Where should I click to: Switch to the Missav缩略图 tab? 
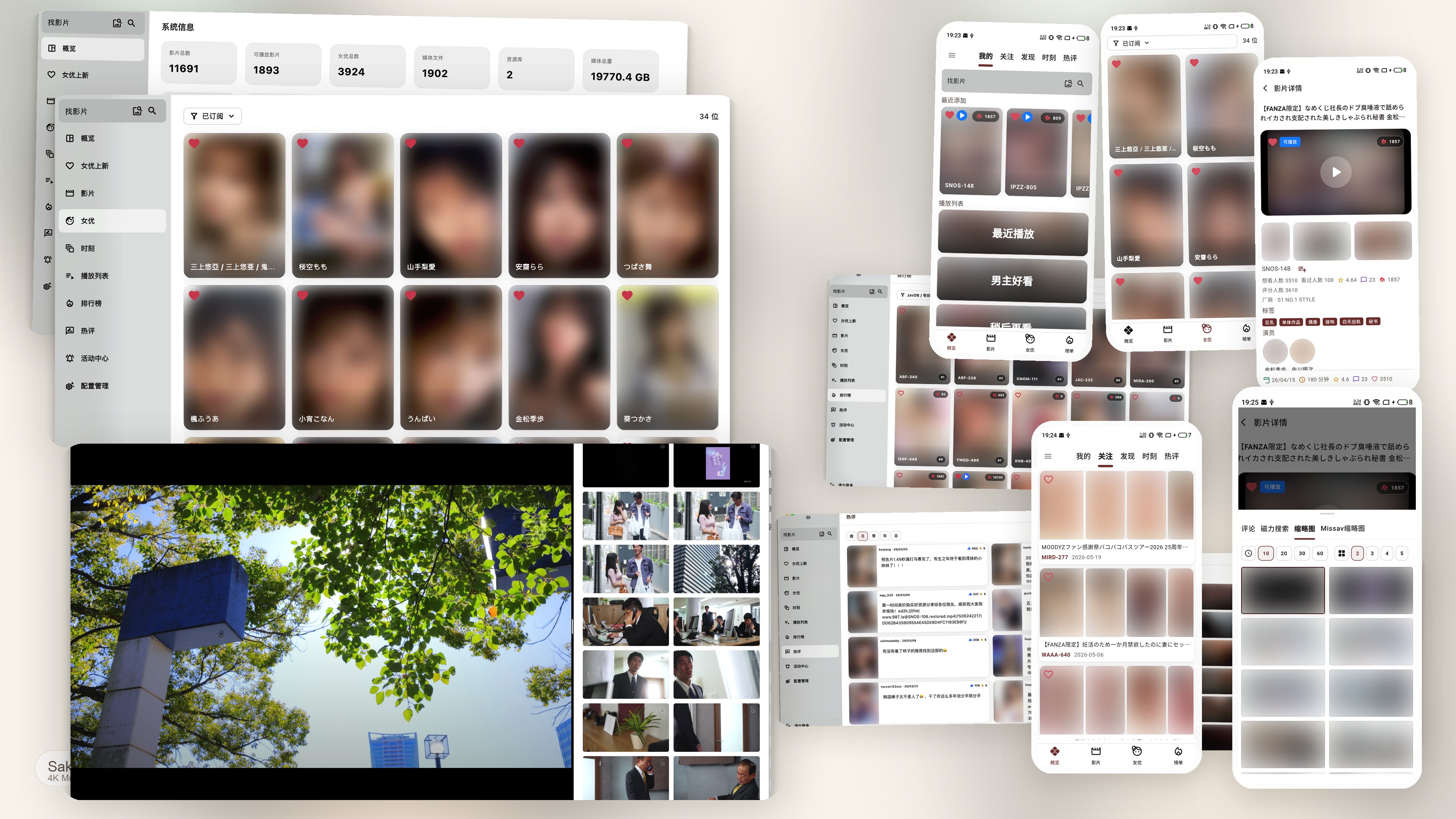[x=1342, y=529]
